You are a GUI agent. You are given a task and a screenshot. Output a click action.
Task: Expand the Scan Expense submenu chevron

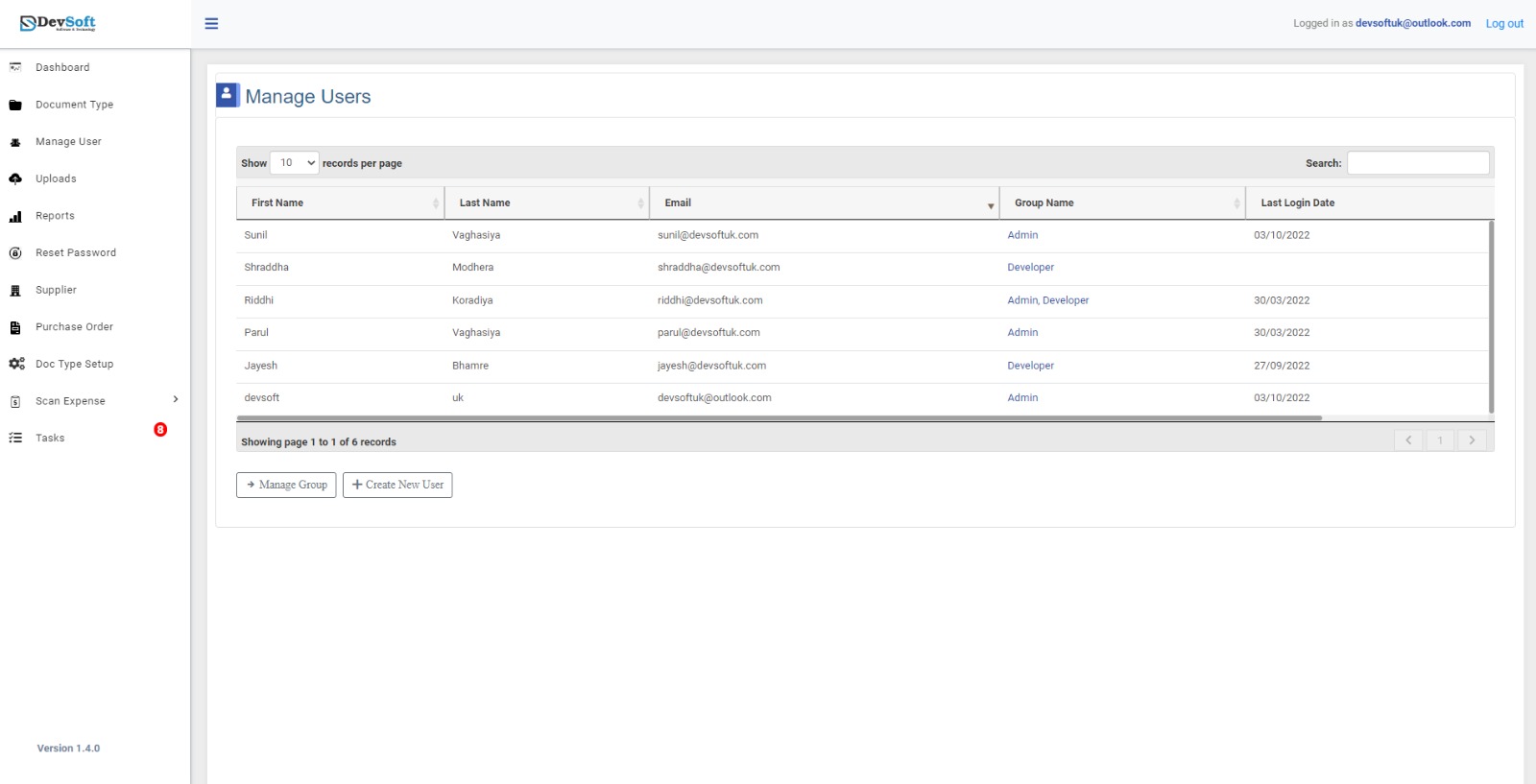click(176, 399)
